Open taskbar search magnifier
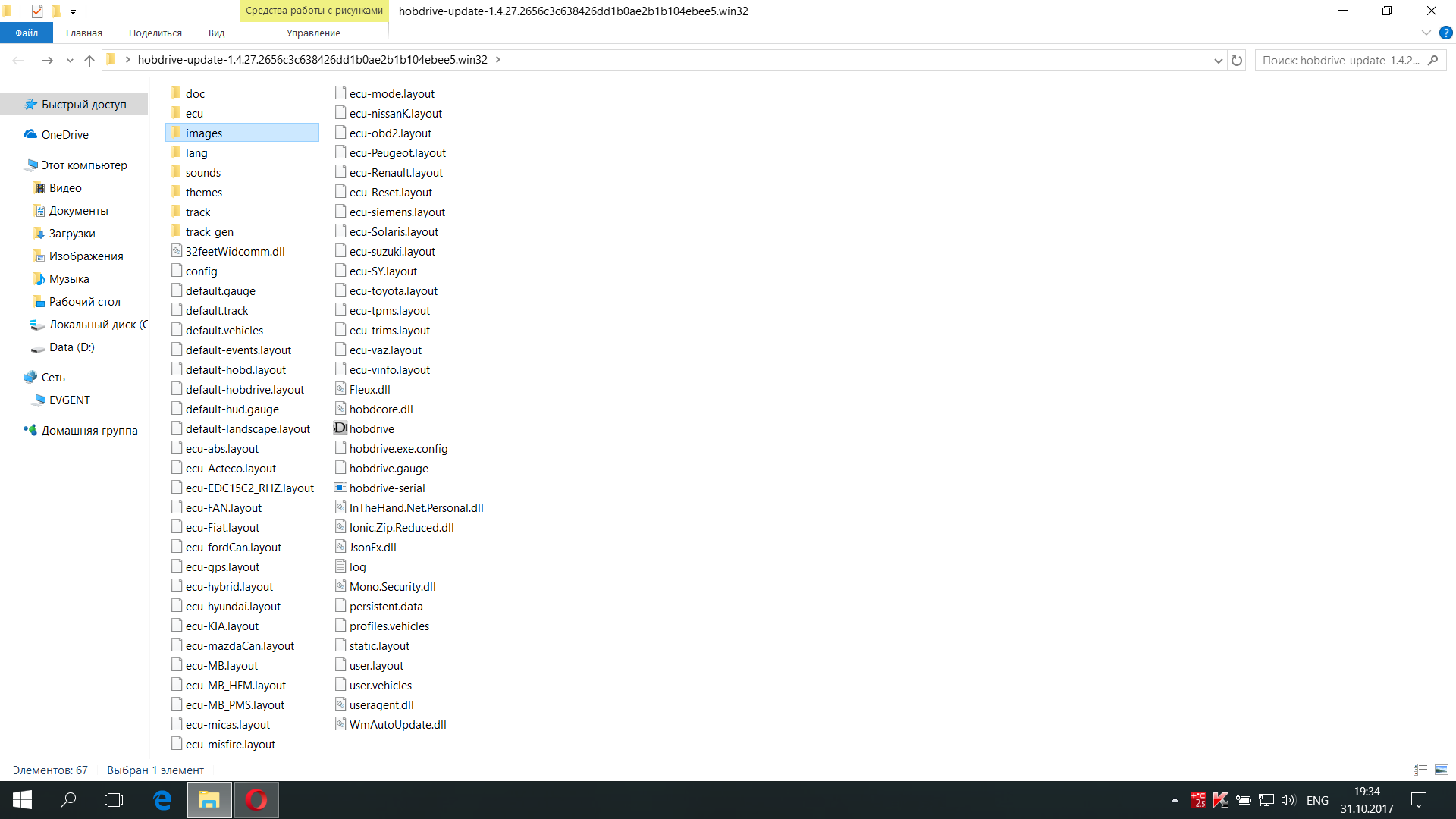1456x819 pixels. [x=68, y=800]
